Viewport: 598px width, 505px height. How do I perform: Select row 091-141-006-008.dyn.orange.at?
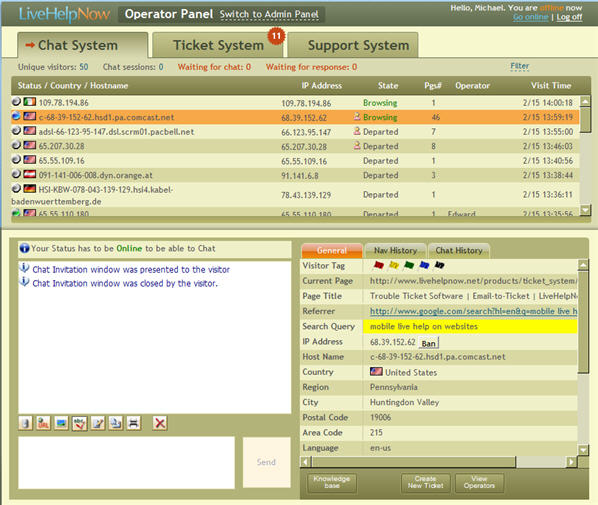tap(295, 175)
